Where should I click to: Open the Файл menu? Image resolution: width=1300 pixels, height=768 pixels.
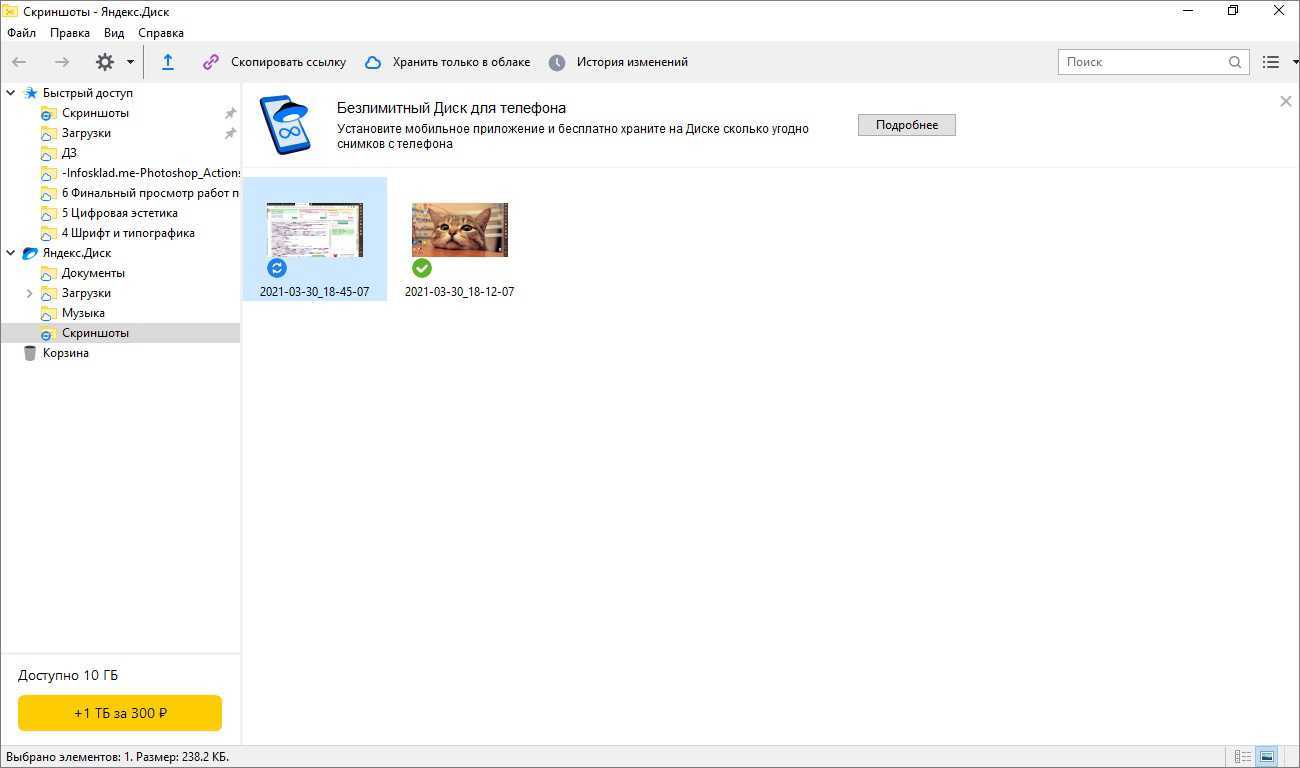pyautogui.click(x=21, y=33)
